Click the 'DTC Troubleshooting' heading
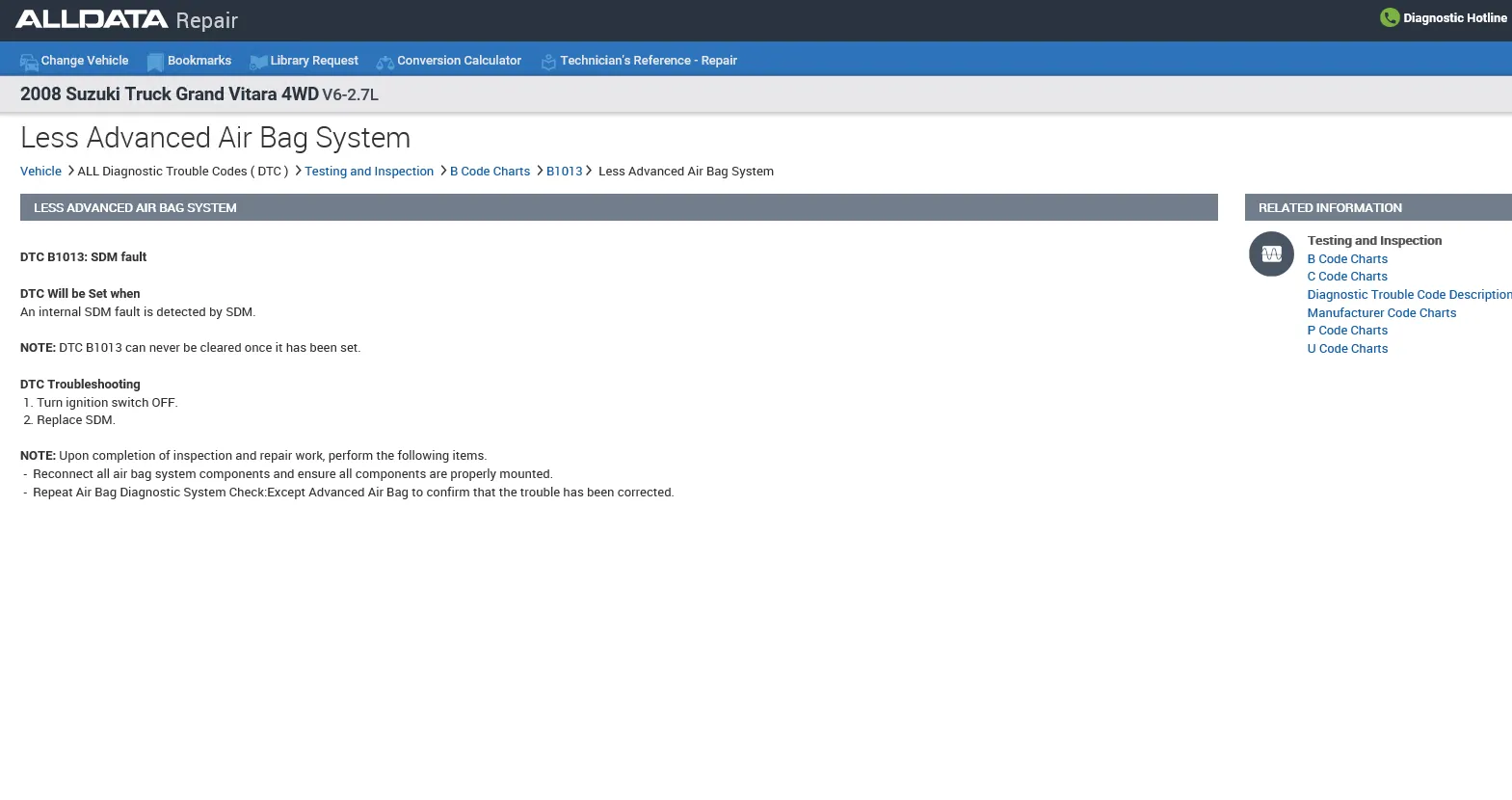 tap(80, 385)
